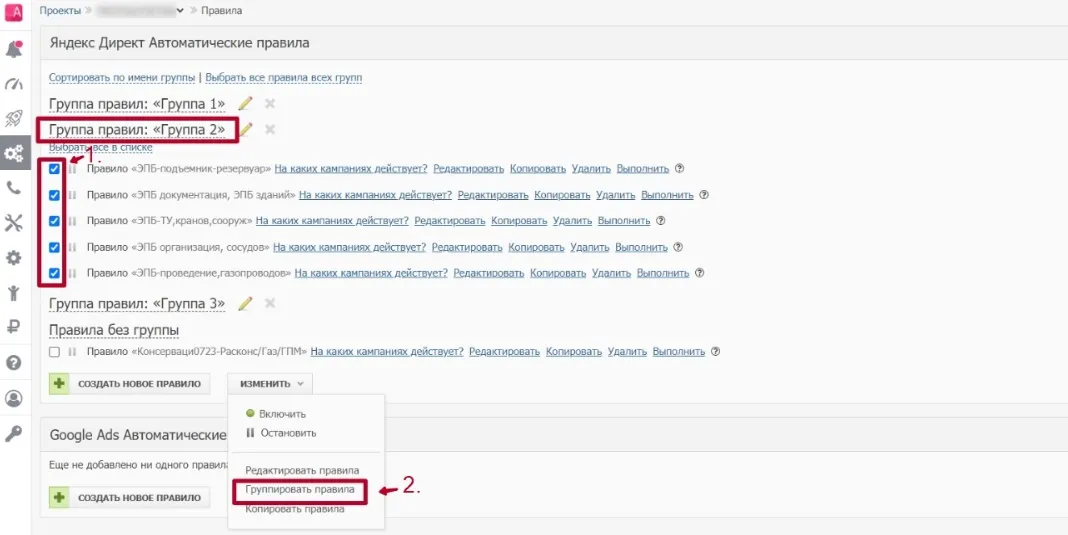
Task: Click «Выбрать все в списке» link
Action: 101,147
